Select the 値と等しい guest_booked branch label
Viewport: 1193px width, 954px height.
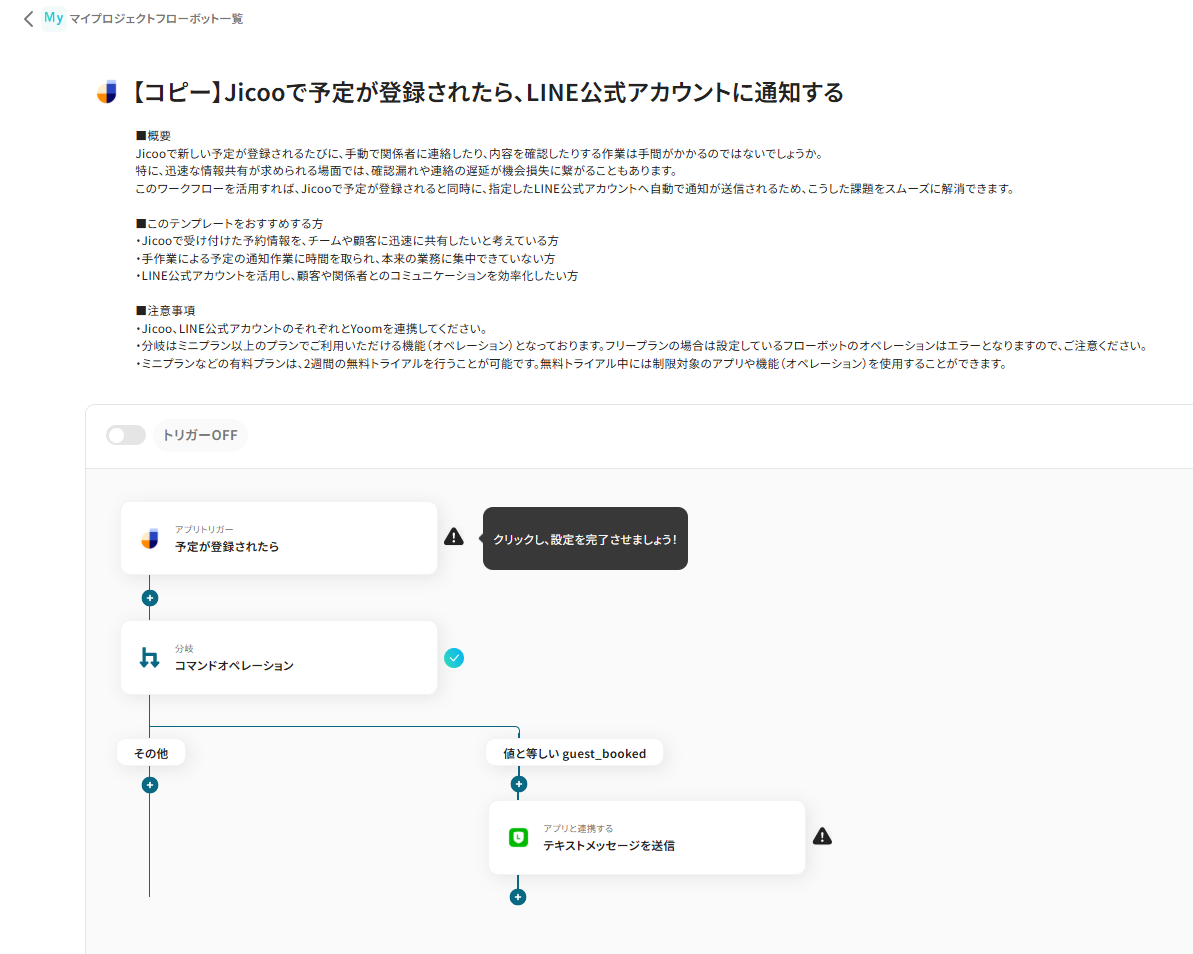pyautogui.click(x=574, y=753)
